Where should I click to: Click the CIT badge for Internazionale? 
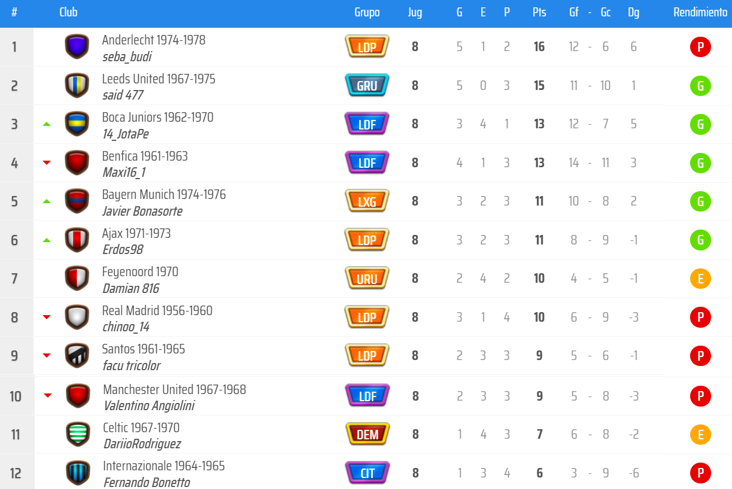point(367,473)
